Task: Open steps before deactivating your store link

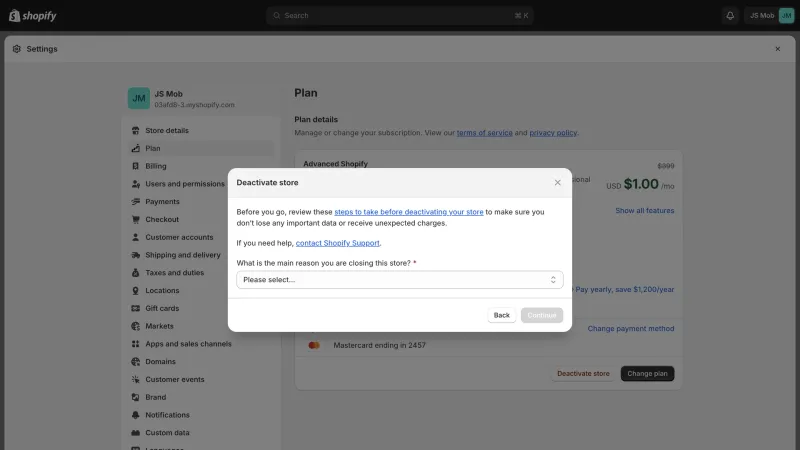Action: click(409, 212)
